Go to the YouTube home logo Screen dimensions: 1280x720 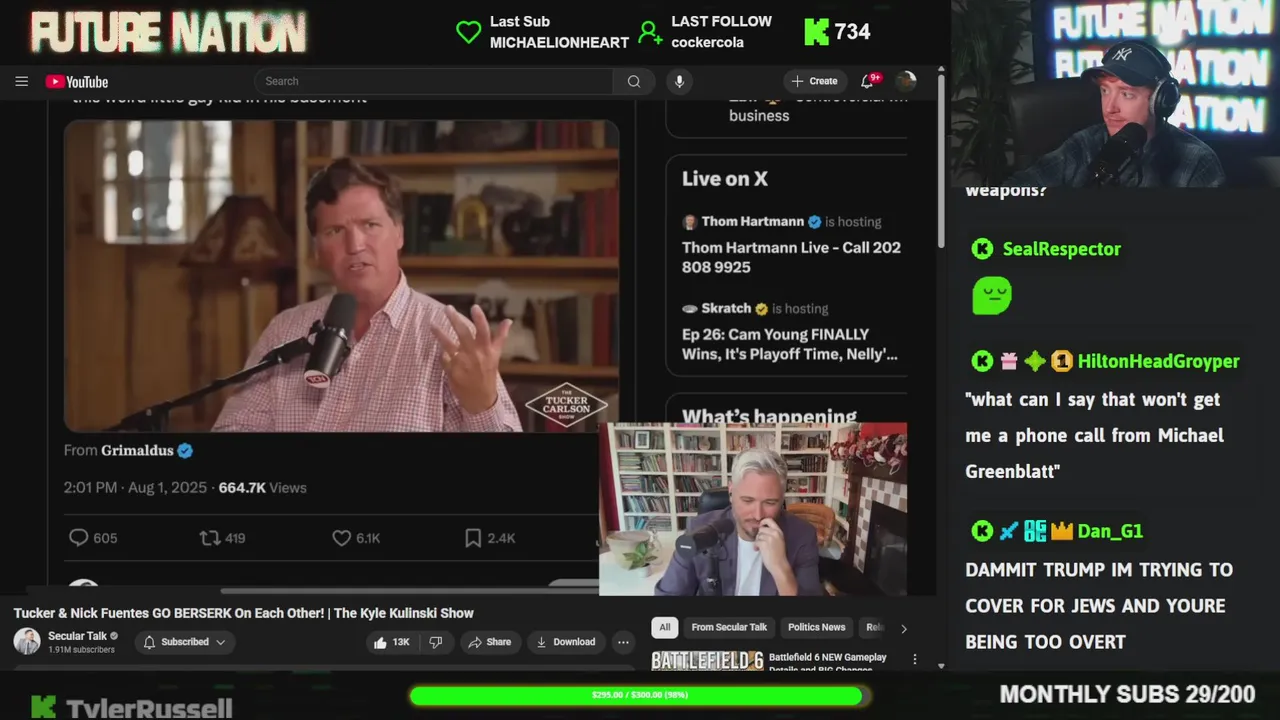(77, 81)
